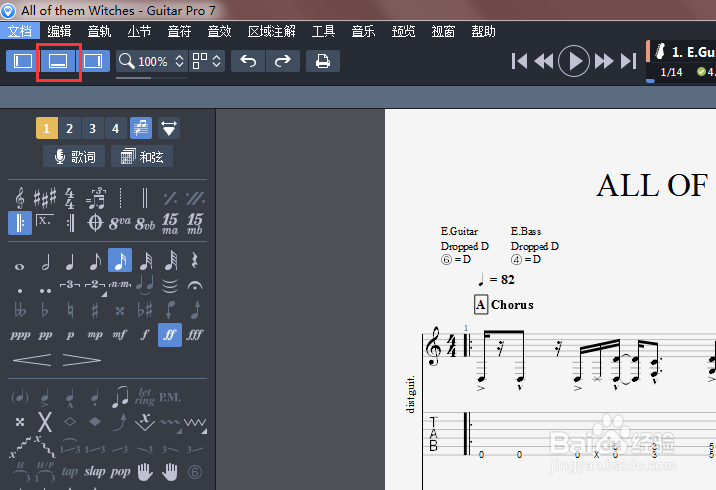The width and height of the screenshot is (716, 490).
Task: Insert the coda direction symbol
Action: click(95, 223)
